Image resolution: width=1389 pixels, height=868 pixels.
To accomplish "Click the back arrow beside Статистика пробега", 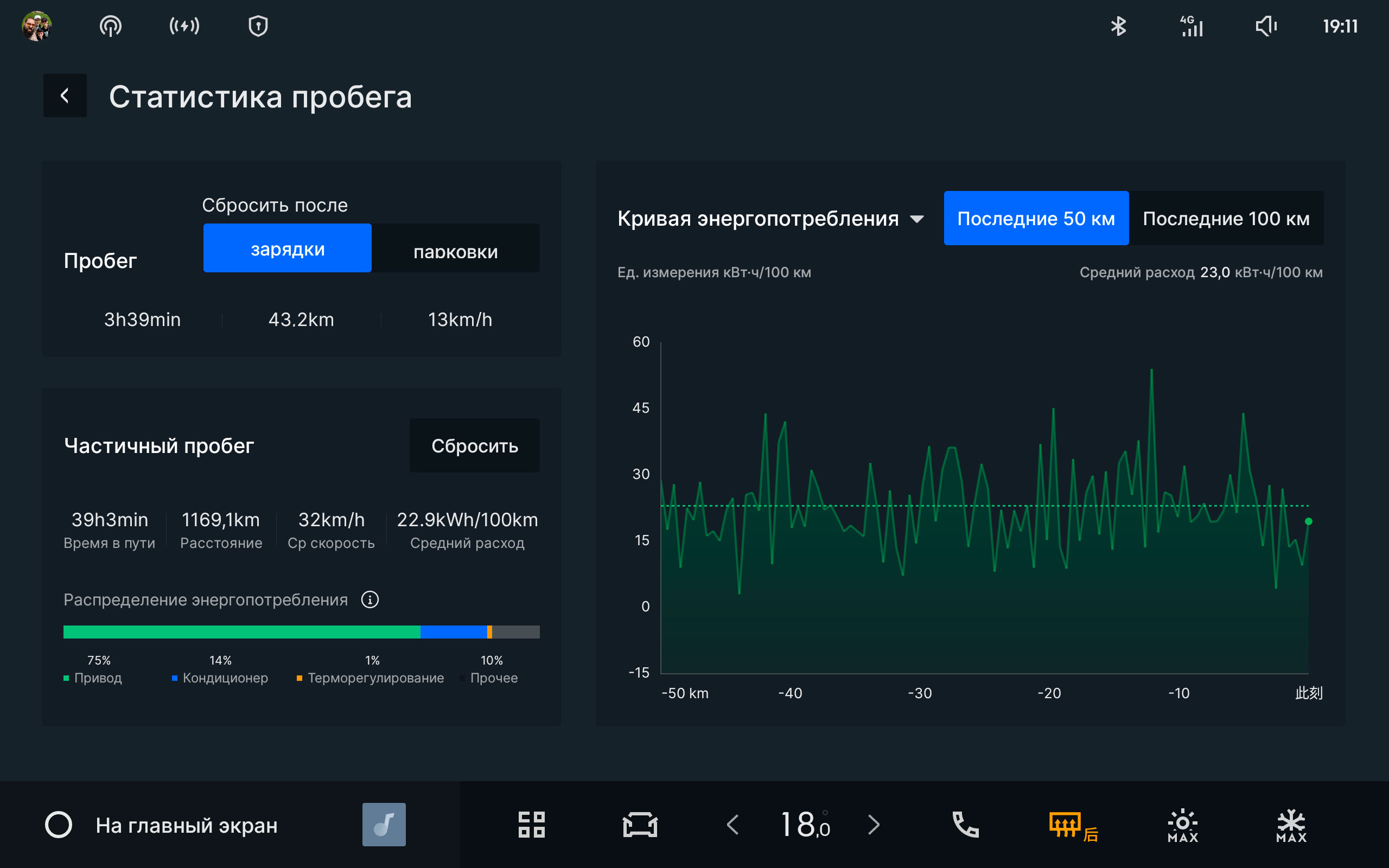I will tap(65, 95).
